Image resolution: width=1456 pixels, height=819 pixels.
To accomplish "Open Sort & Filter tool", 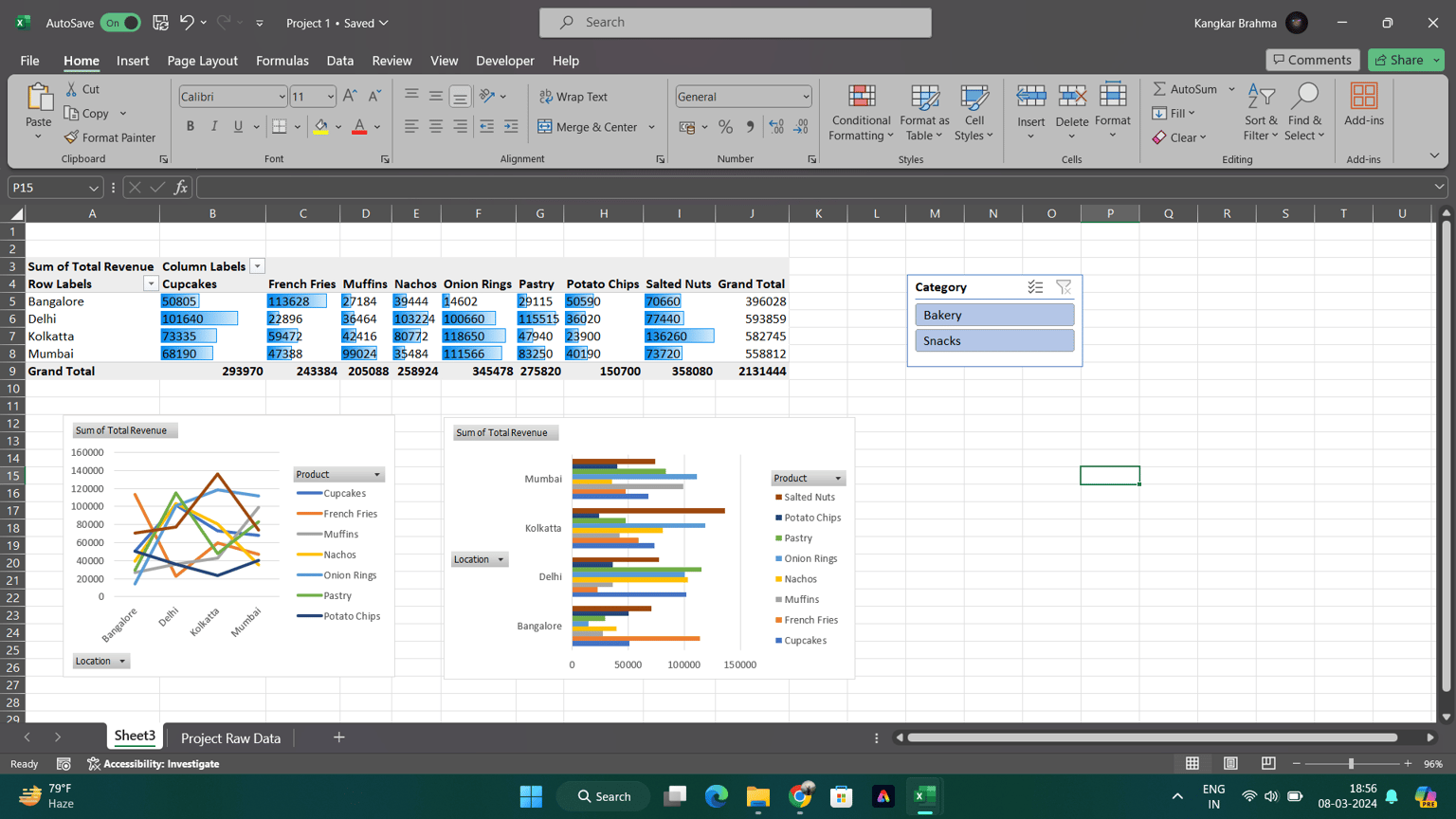I will pos(1261,113).
